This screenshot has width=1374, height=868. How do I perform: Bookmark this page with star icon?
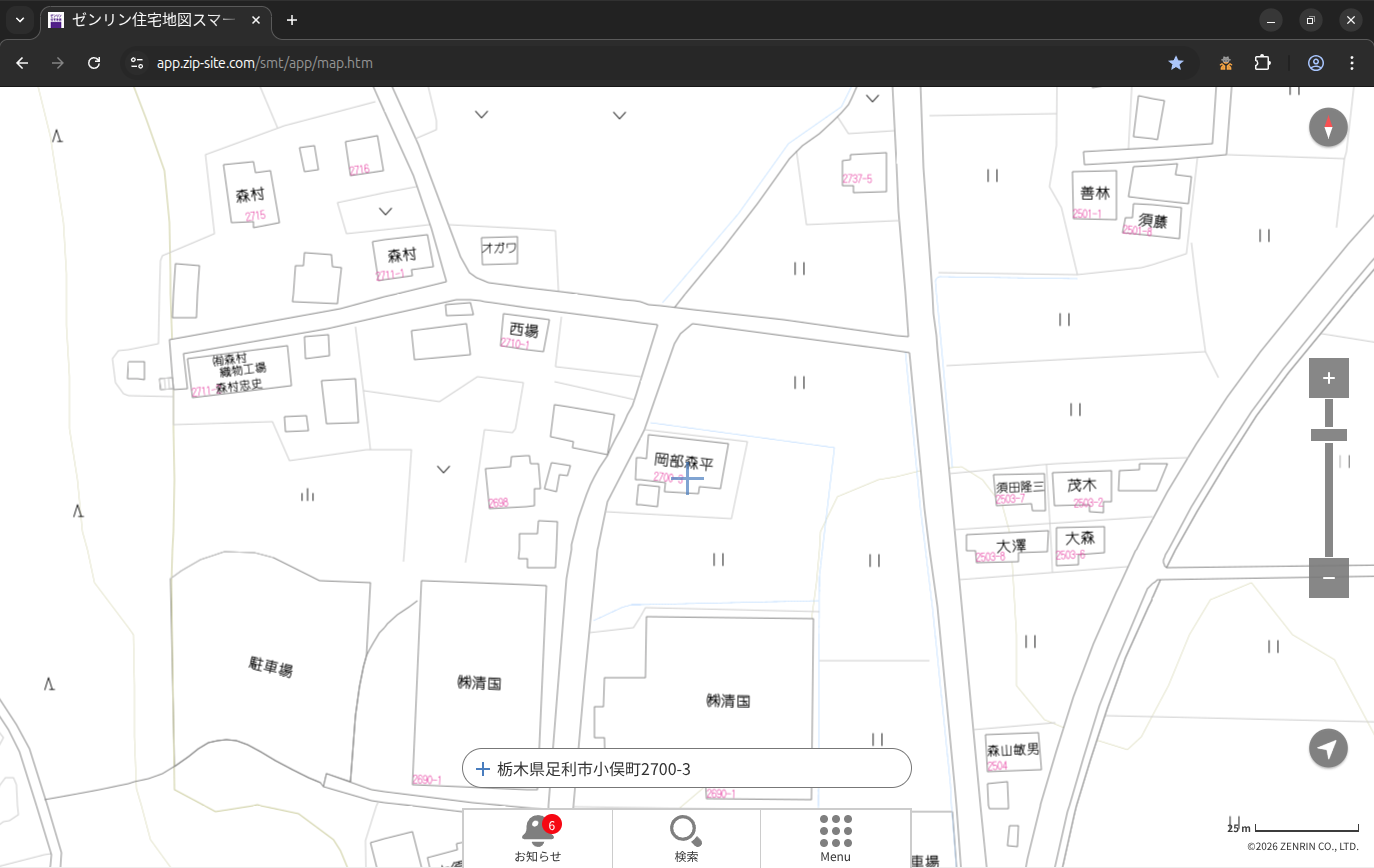[1176, 63]
